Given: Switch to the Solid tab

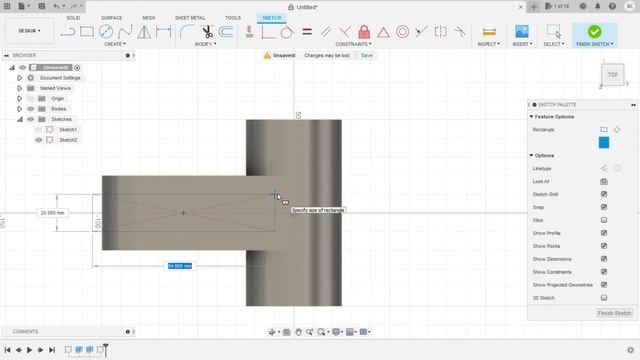Looking at the screenshot, I should coord(73,18).
